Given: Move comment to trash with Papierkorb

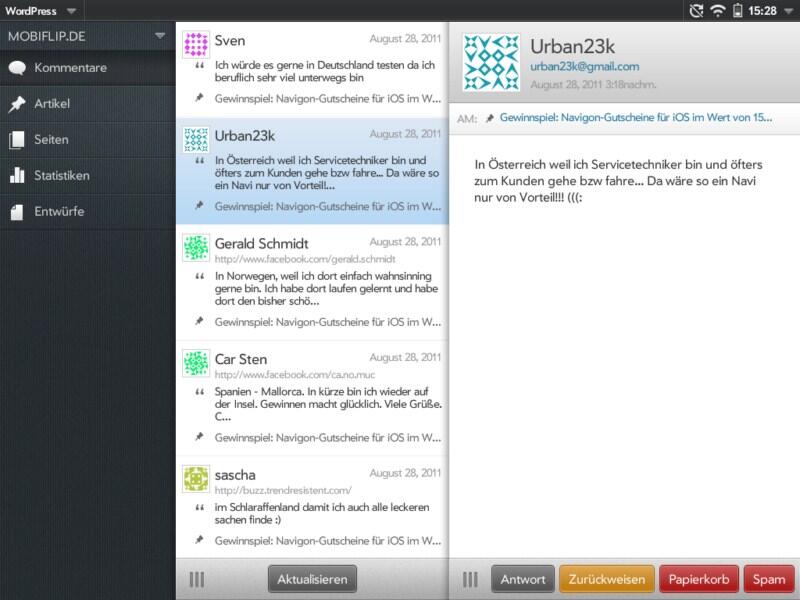Looking at the screenshot, I should 699,579.
